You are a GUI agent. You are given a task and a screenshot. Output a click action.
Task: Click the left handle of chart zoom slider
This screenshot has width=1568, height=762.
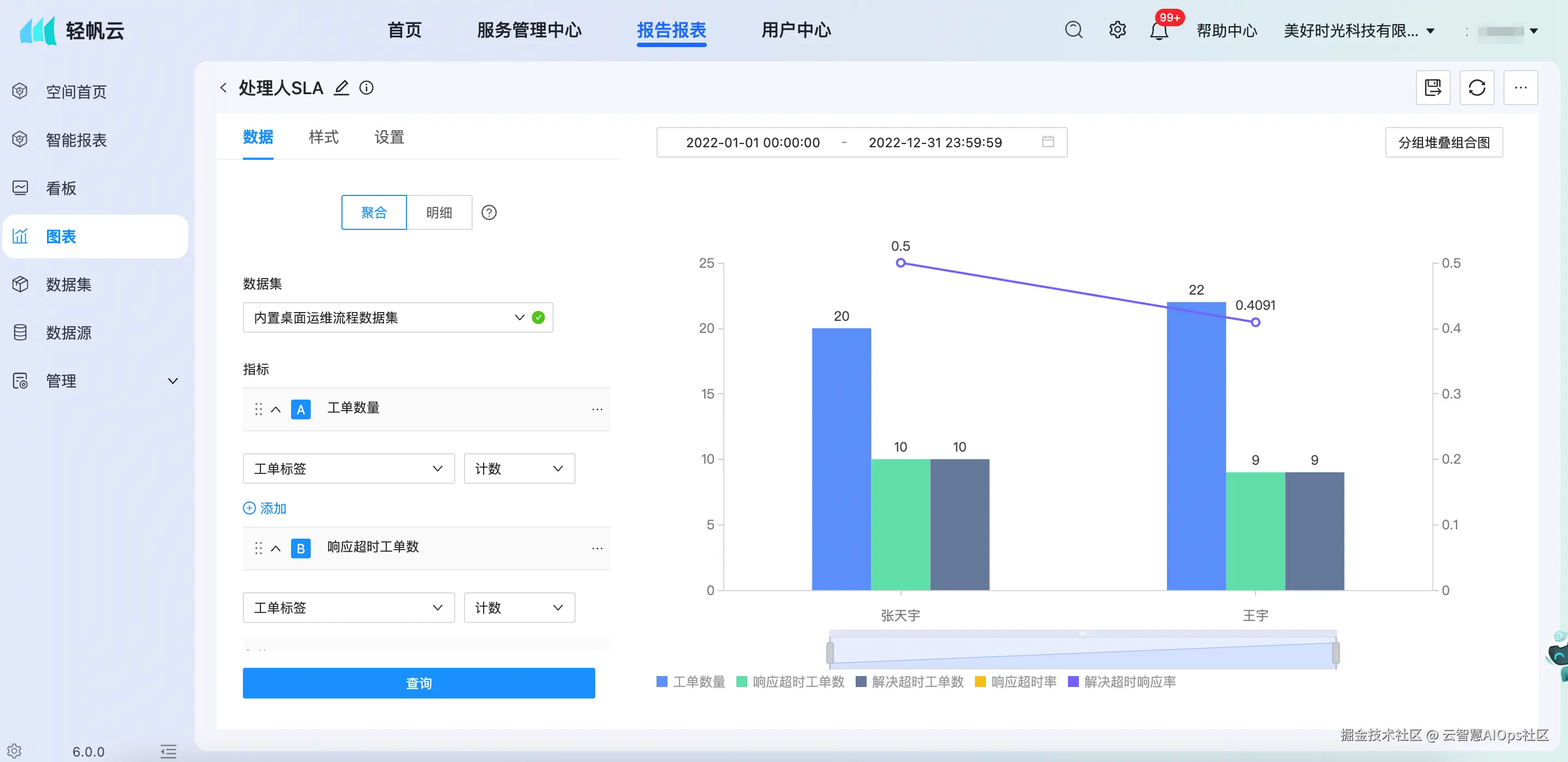[x=829, y=653]
